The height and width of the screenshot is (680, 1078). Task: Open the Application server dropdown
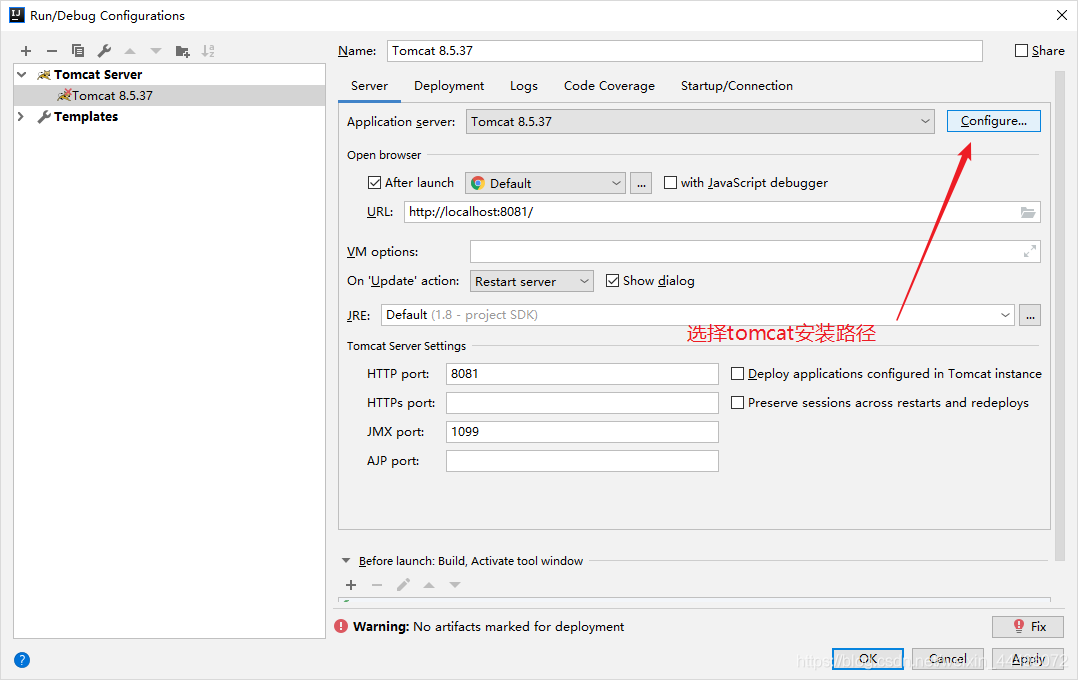pos(700,122)
